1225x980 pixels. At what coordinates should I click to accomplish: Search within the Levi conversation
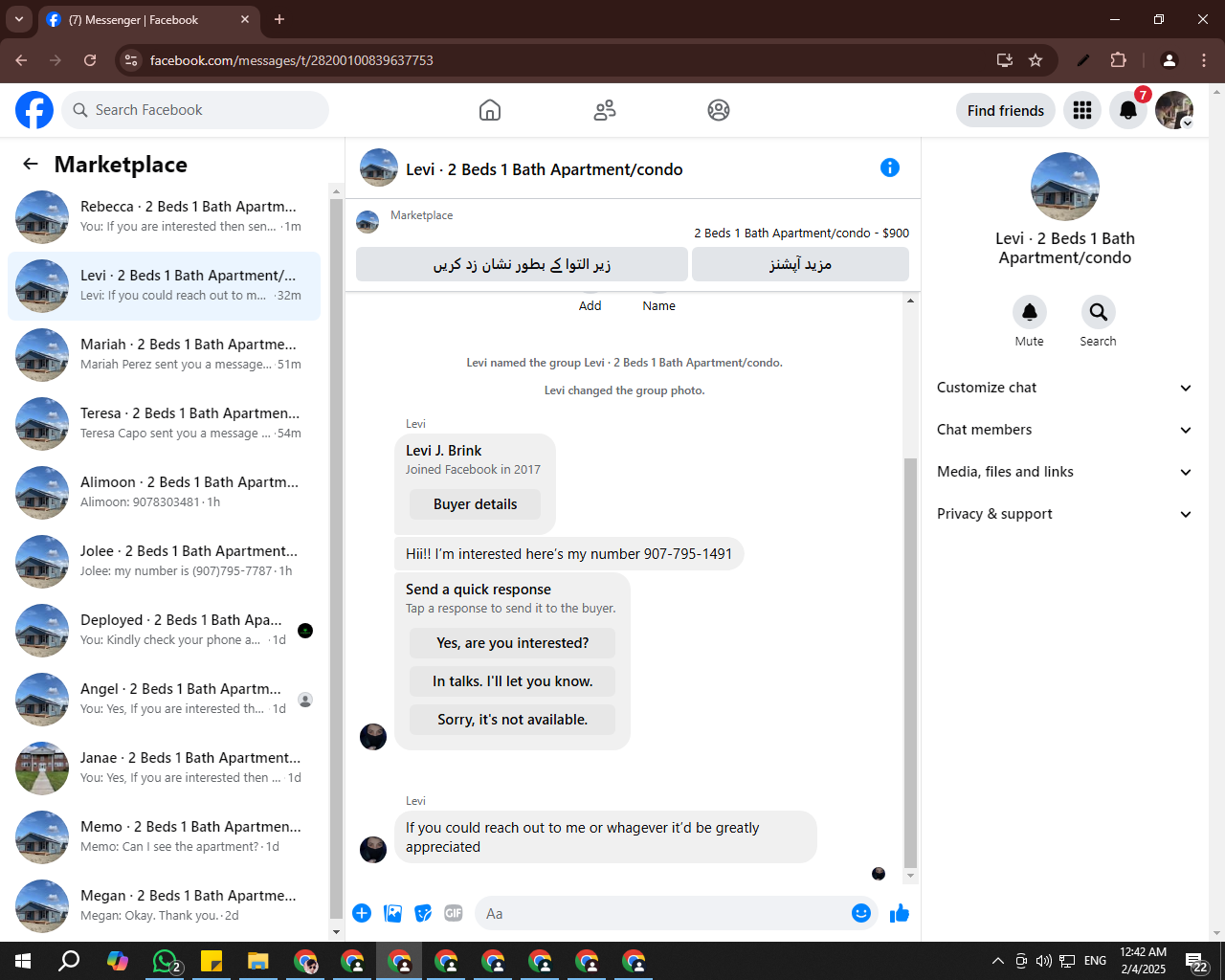tap(1099, 312)
